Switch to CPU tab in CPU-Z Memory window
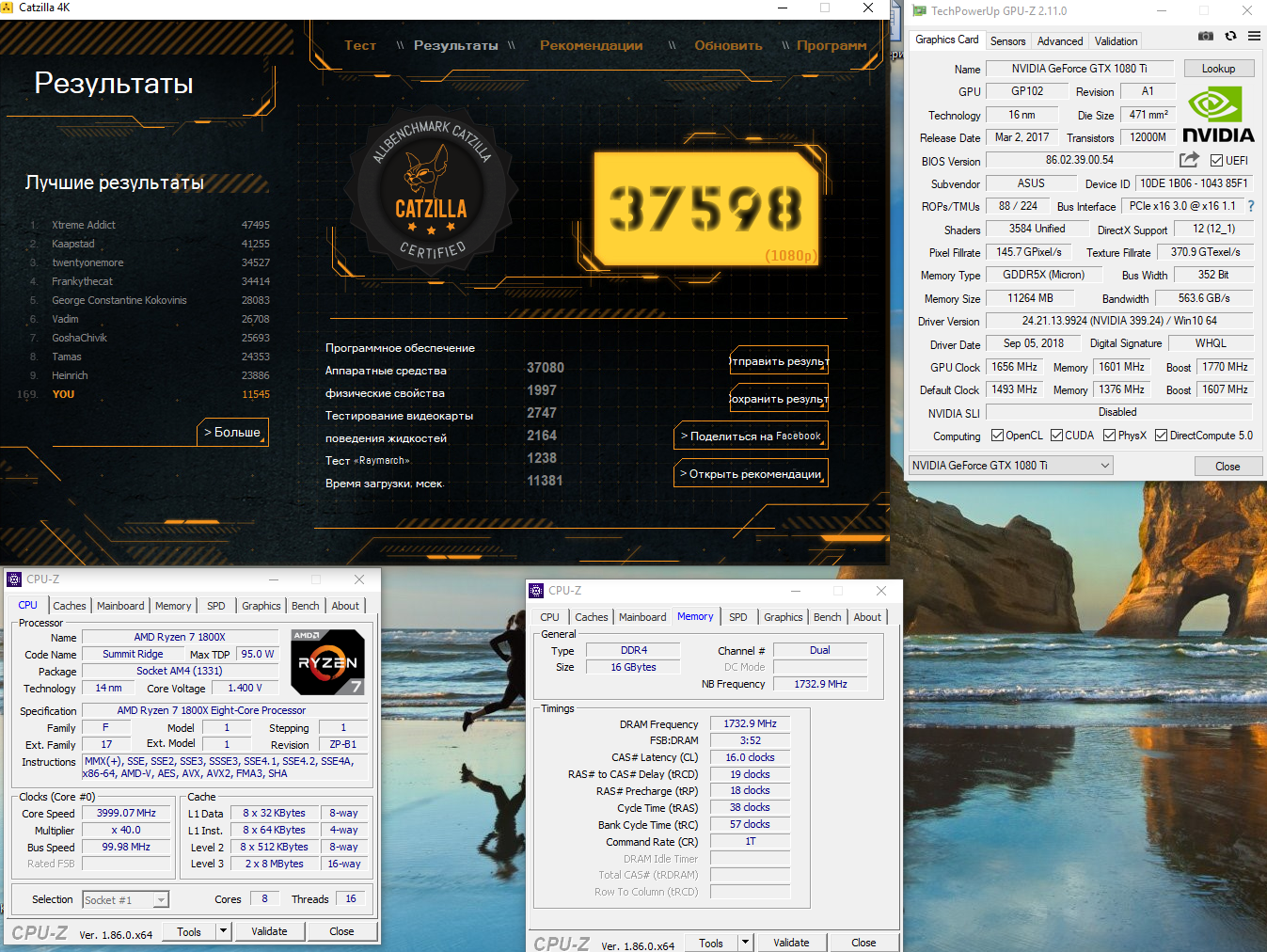This screenshot has width=1267, height=952. click(x=550, y=617)
